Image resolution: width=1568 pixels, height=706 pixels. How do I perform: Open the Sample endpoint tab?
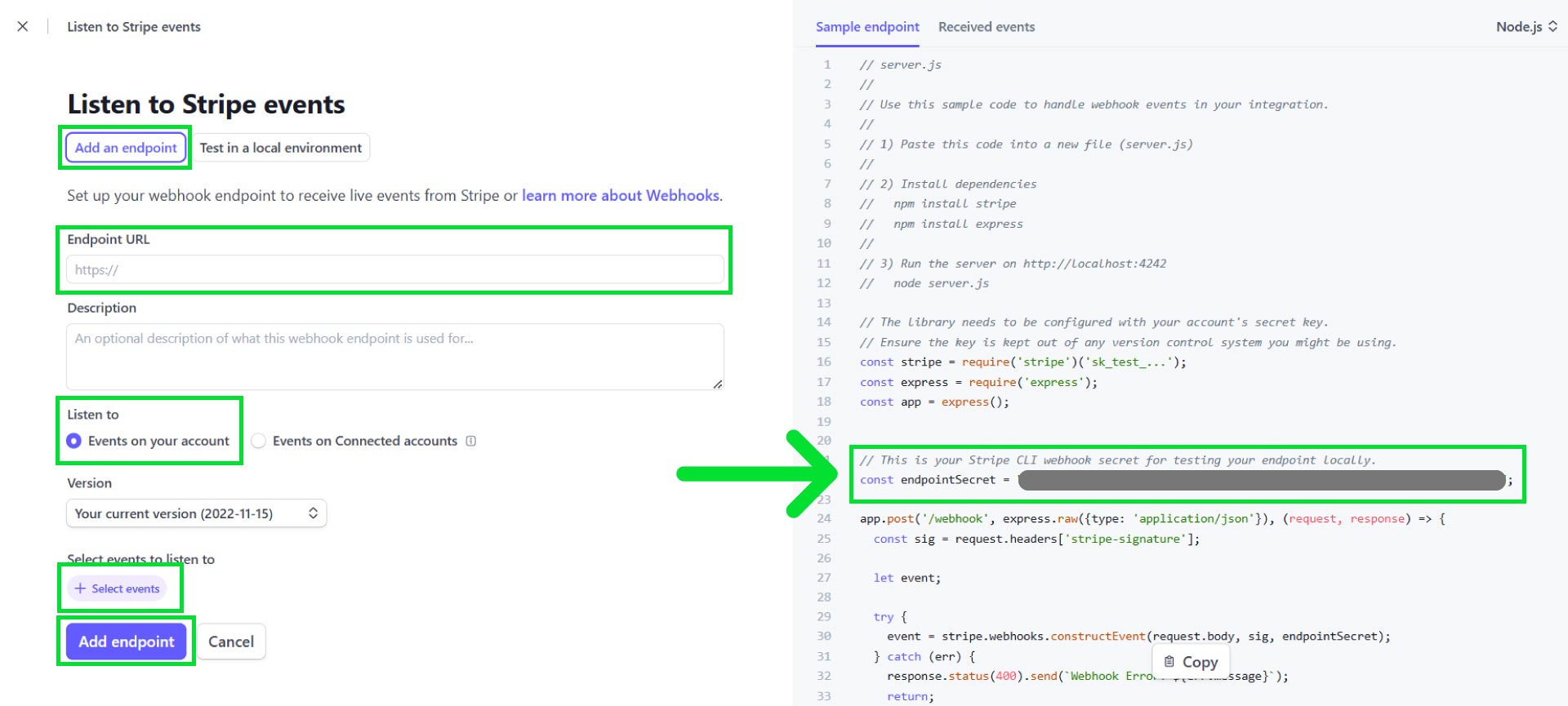[x=867, y=27]
